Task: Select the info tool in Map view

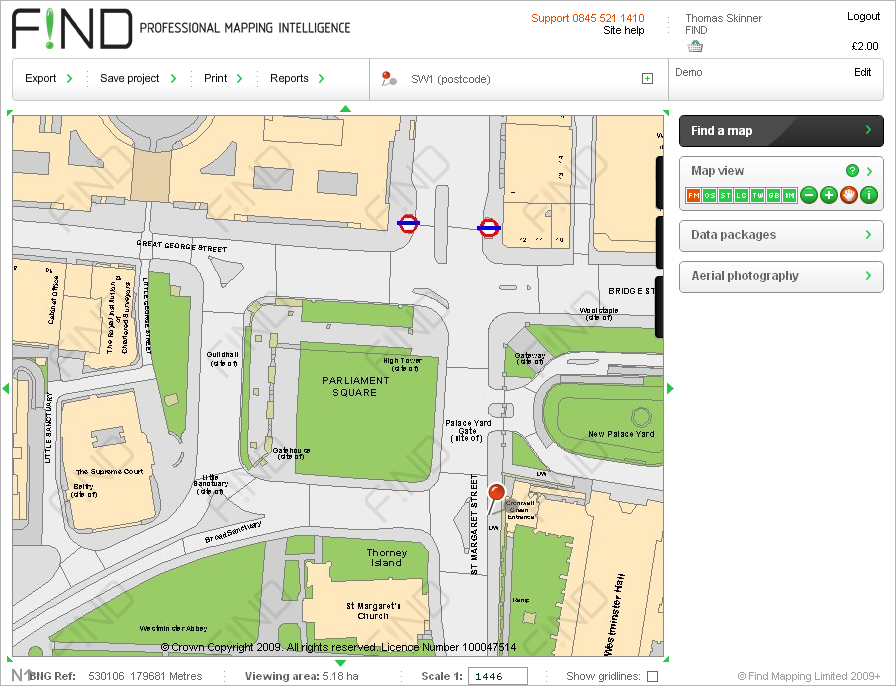Action: (x=869, y=196)
